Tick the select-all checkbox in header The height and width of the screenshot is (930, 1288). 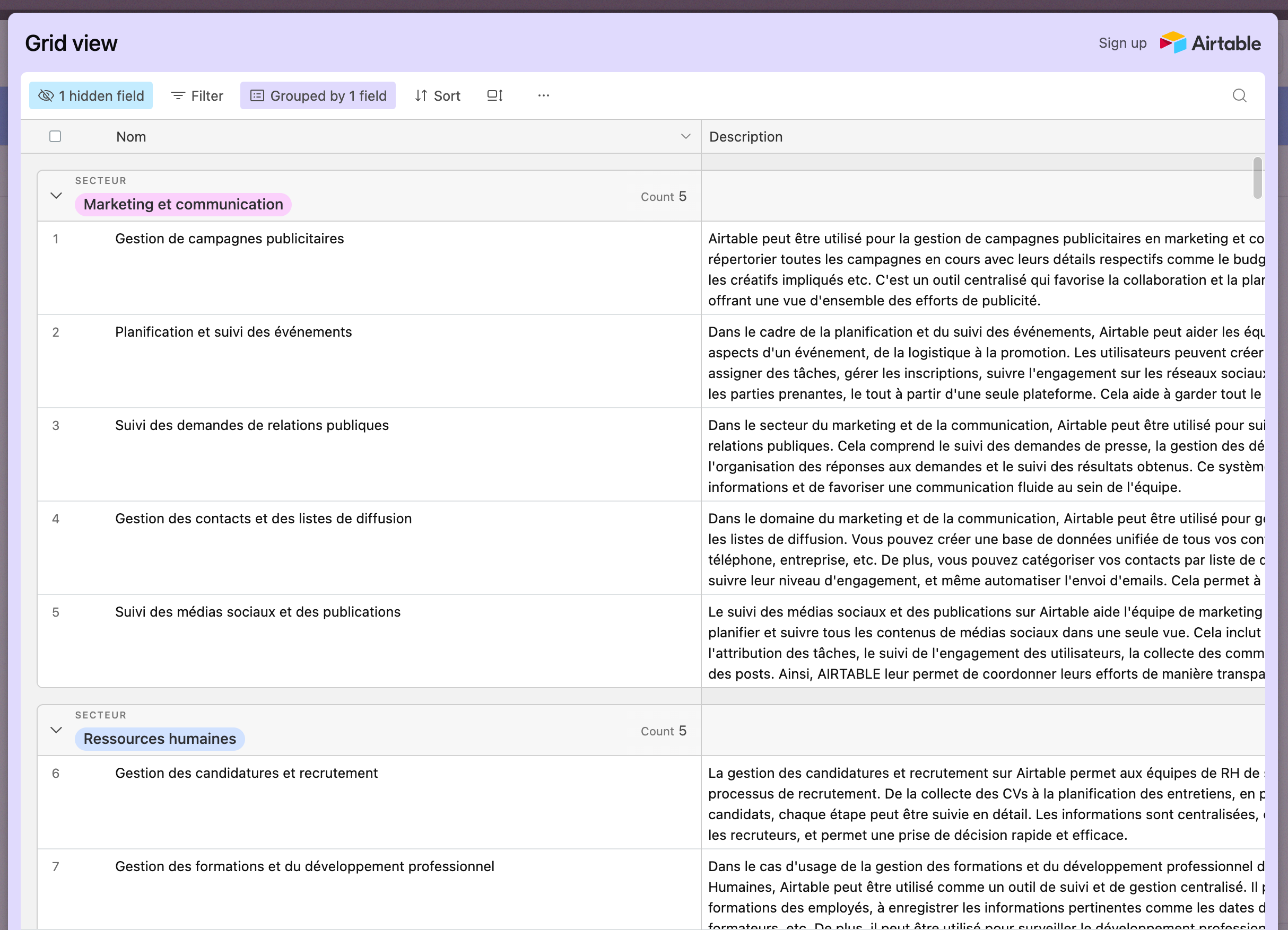click(55, 136)
